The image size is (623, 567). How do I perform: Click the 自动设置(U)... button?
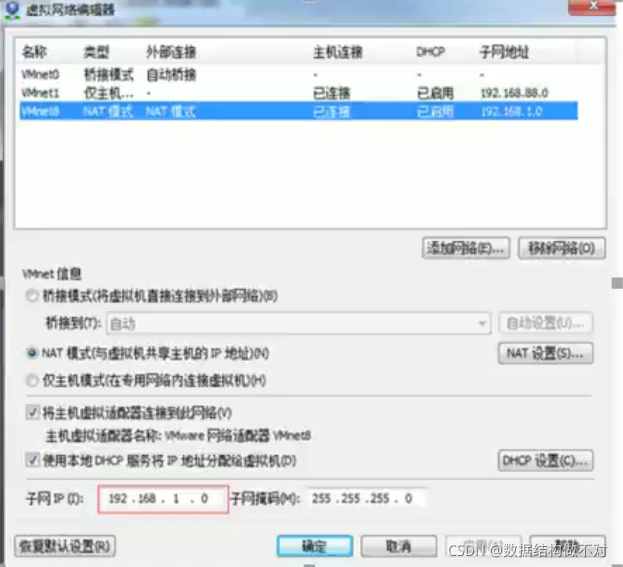[545, 323]
